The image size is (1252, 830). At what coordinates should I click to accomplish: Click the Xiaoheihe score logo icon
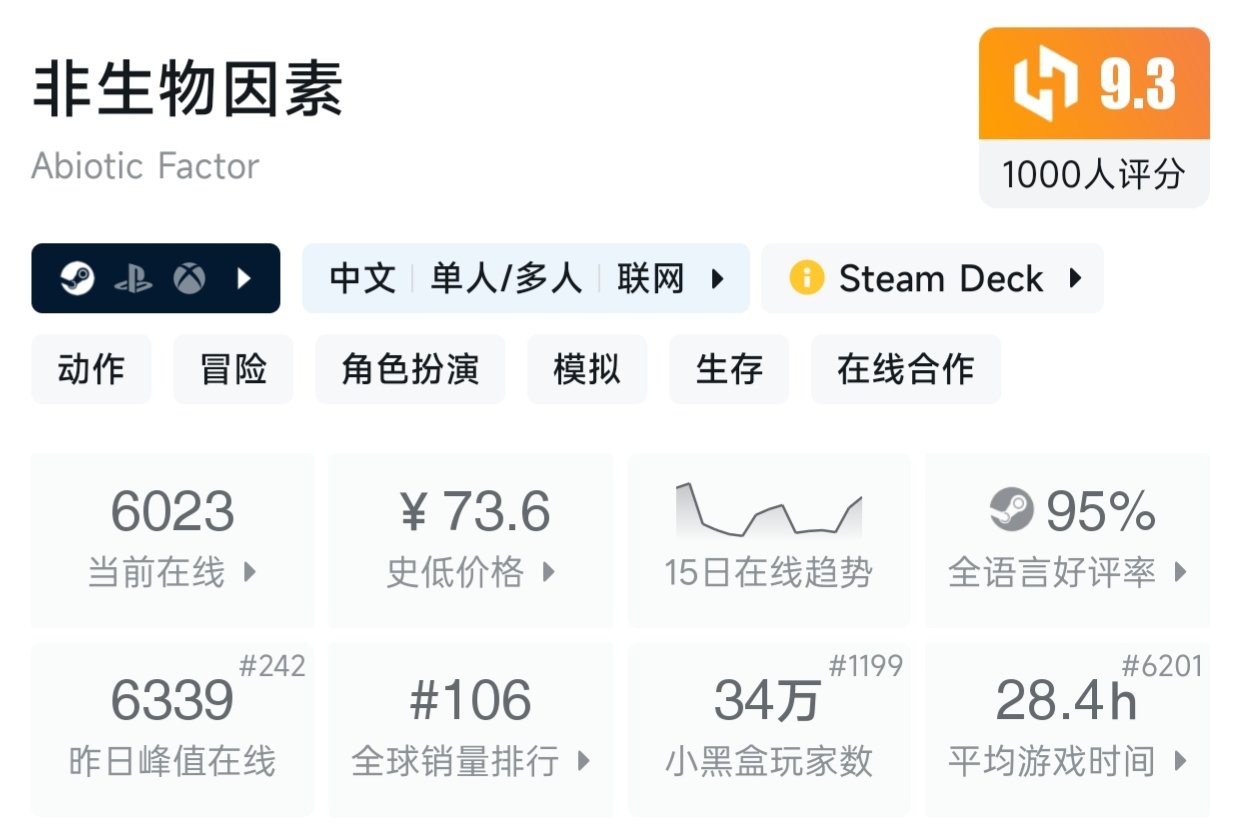point(1045,84)
